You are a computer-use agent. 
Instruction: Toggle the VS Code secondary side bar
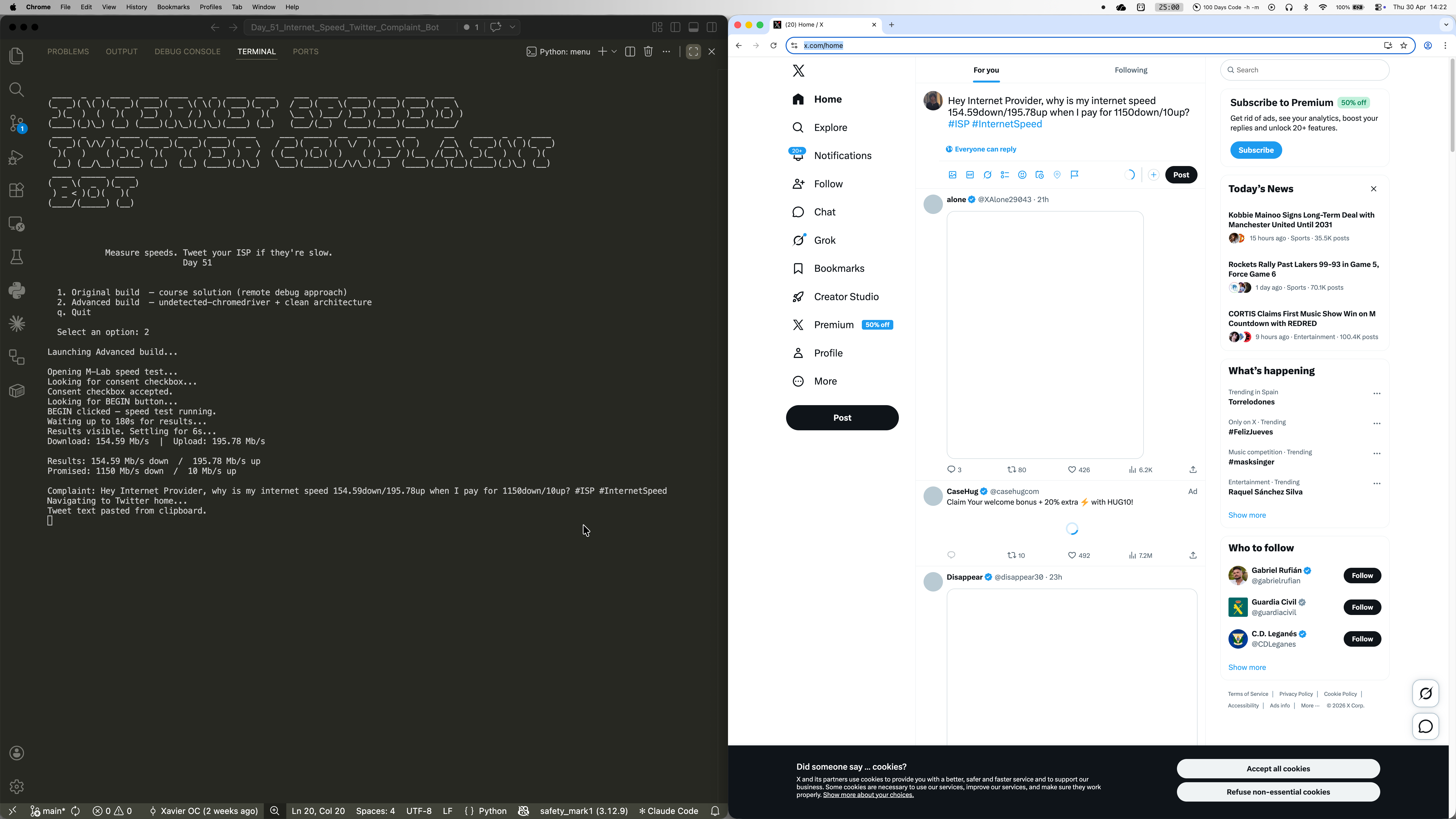(x=712, y=27)
